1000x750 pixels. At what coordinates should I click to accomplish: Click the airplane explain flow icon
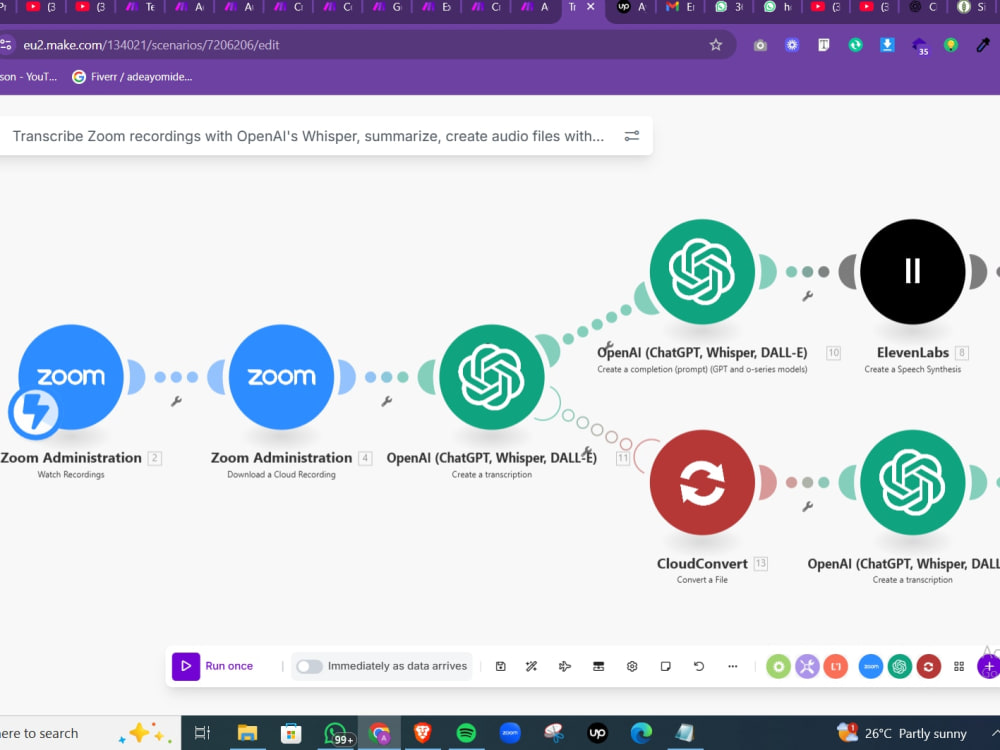pyautogui.click(x=564, y=666)
